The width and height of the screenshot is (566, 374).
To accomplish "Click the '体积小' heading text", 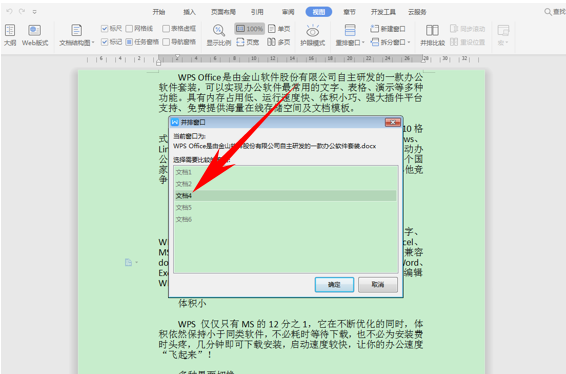I will (x=192, y=303).
